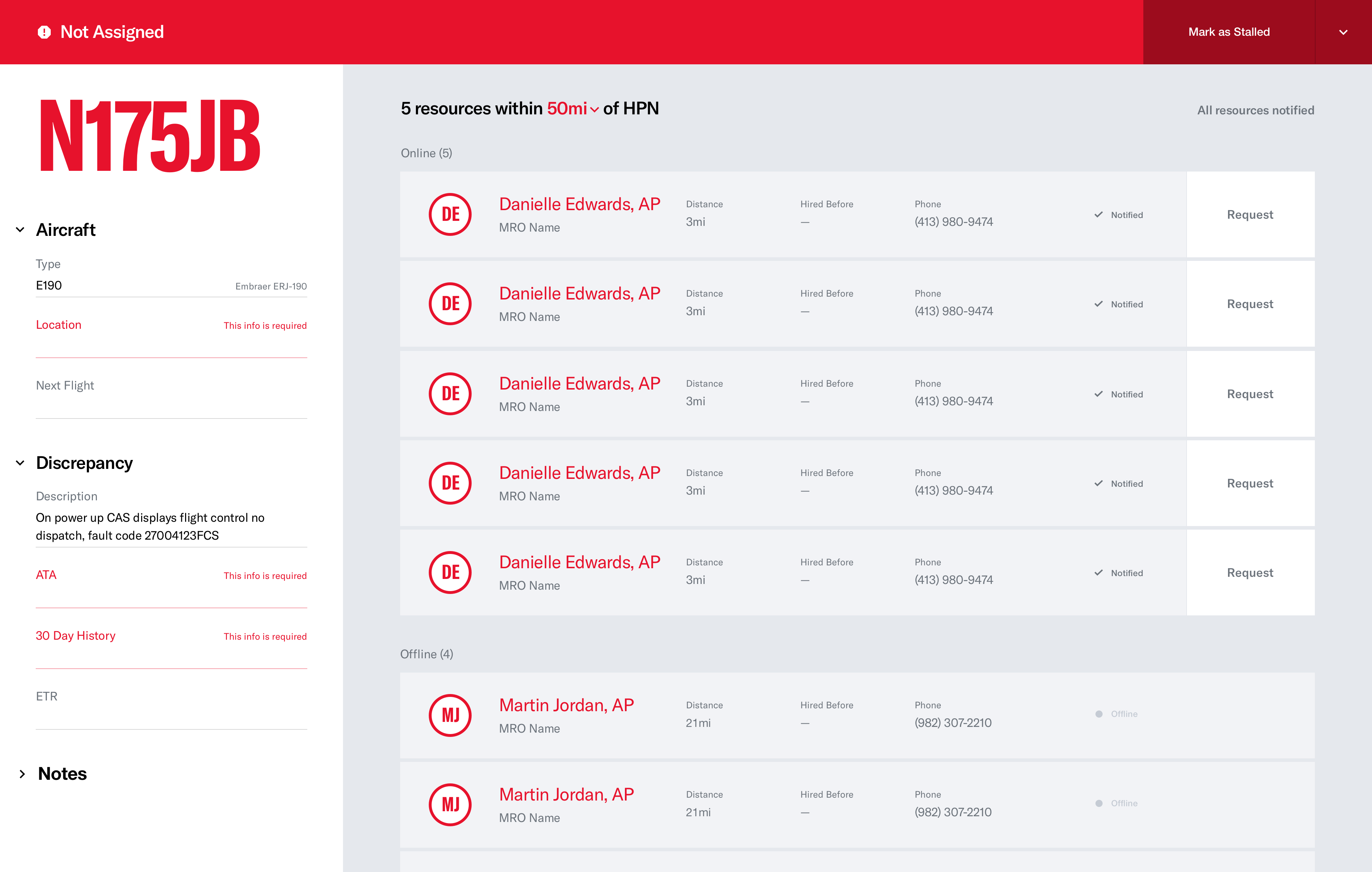
Task: Open dropdown arrow next to Mark as Stalled
Action: [1343, 32]
